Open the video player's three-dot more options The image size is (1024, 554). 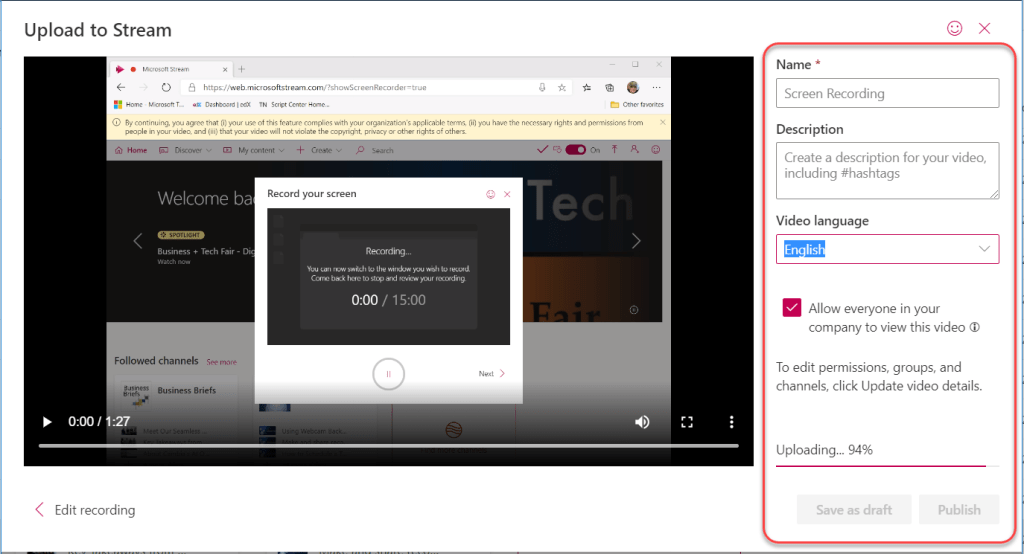[x=731, y=422]
